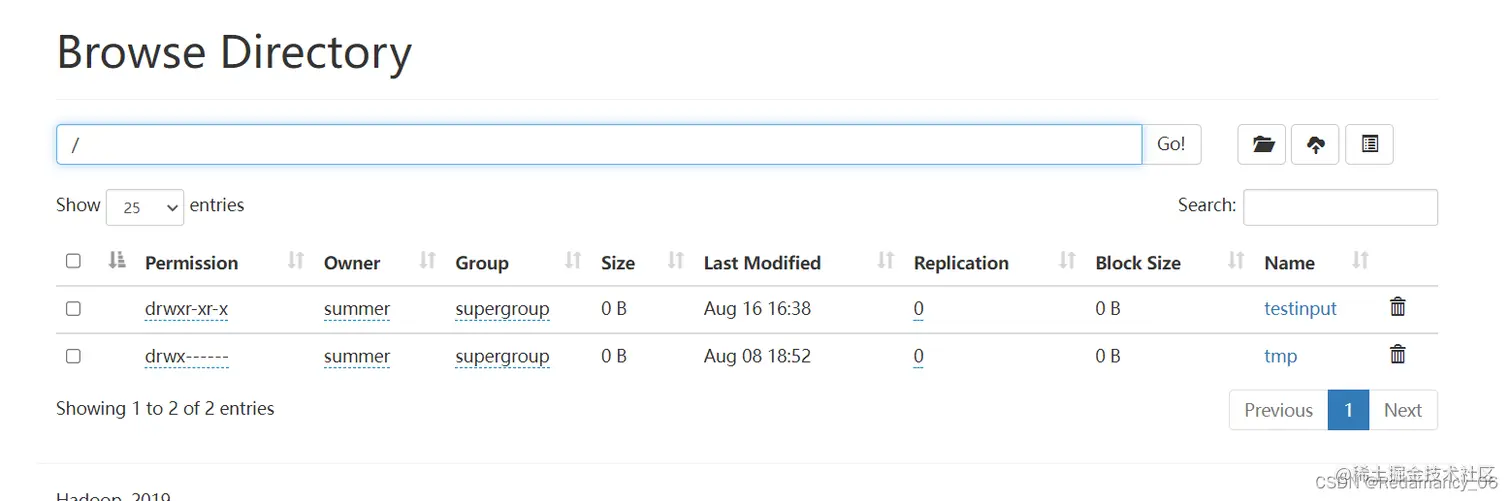The height and width of the screenshot is (501, 1512).
Task: Click the Group column header
Action: tap(482, 263)
